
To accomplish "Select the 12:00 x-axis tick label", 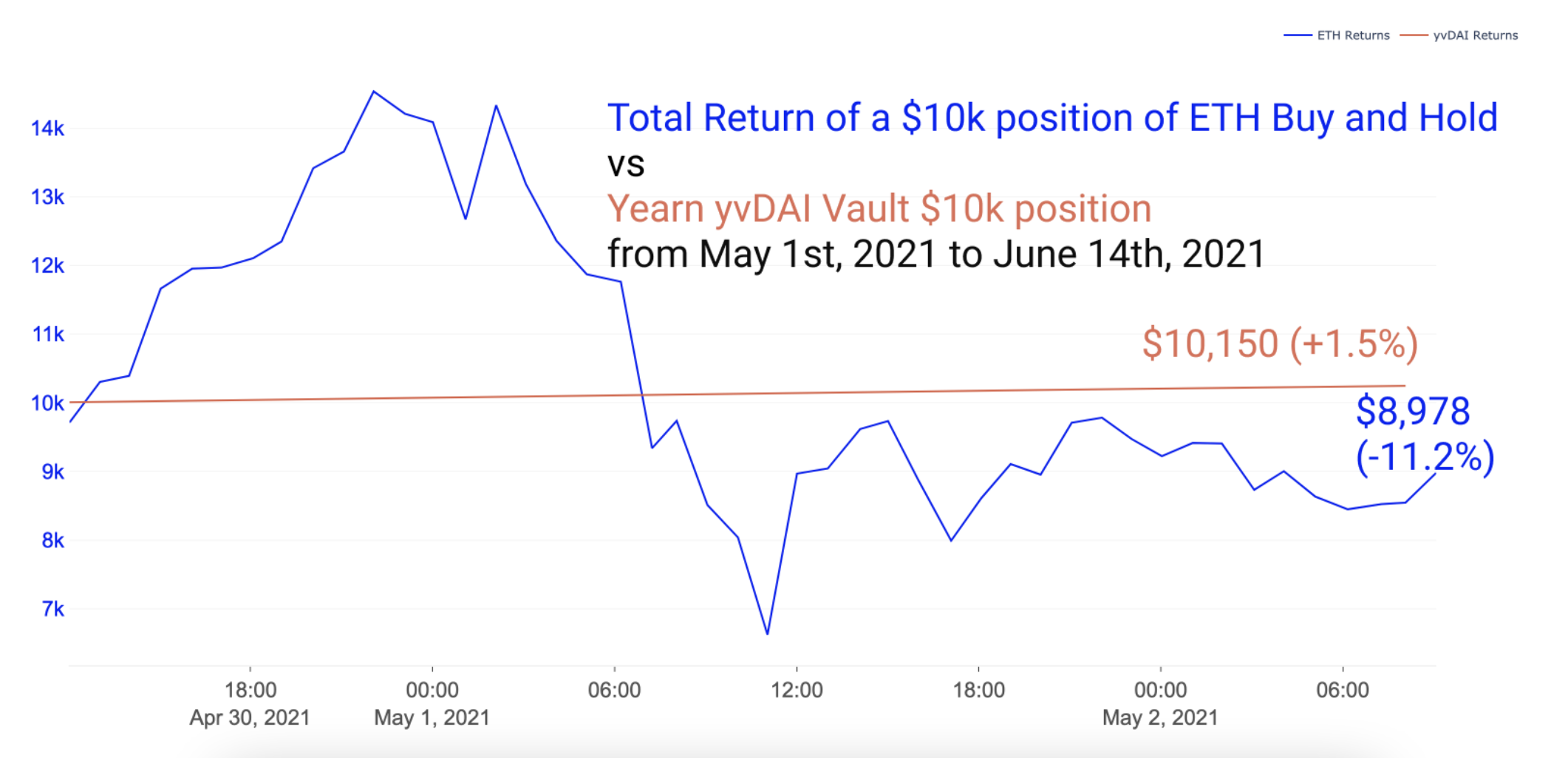I will 796,690.
